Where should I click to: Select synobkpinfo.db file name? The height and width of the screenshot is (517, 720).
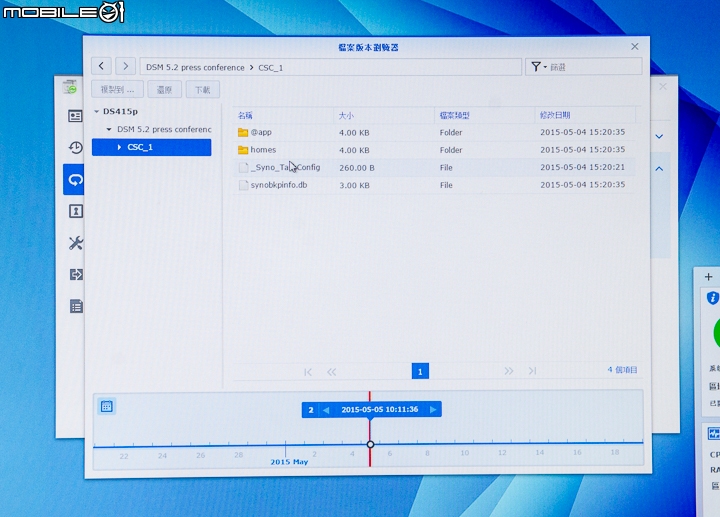click(279, 185)
